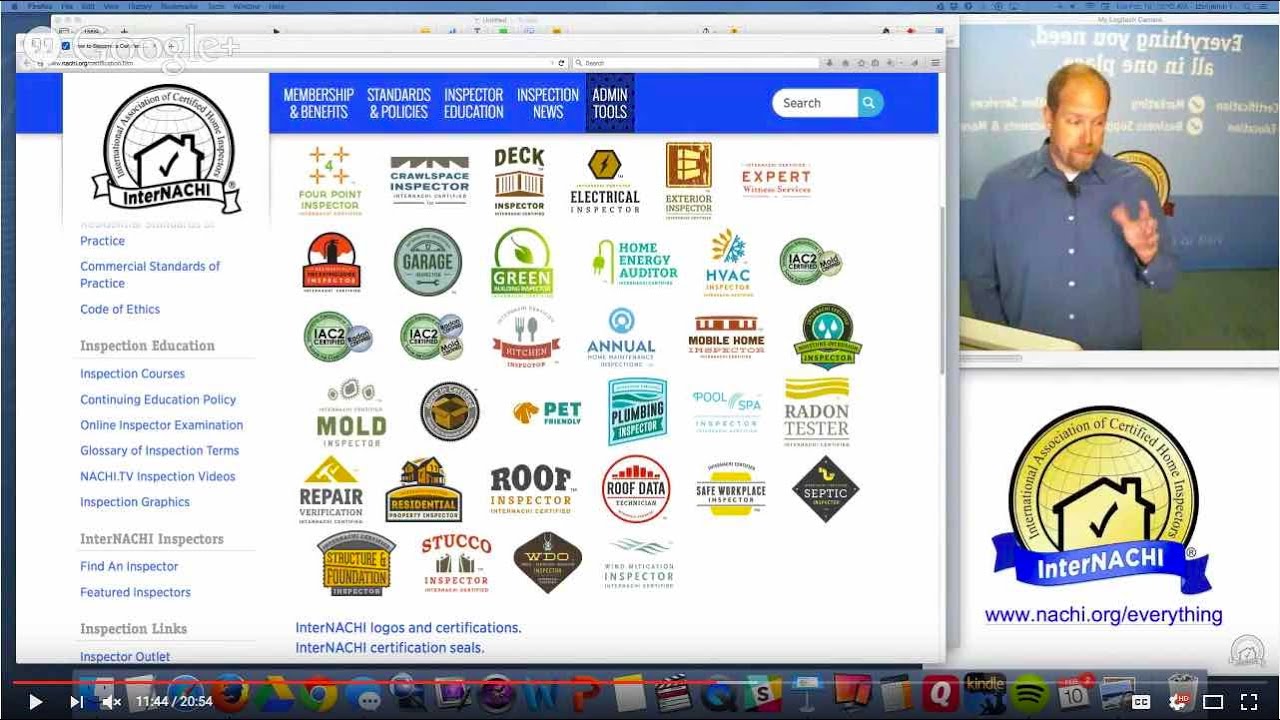The width and height of the screenshot is (1280, 720).
Task: Choose the Exterior Inspector logo
Action: [688, 180]
